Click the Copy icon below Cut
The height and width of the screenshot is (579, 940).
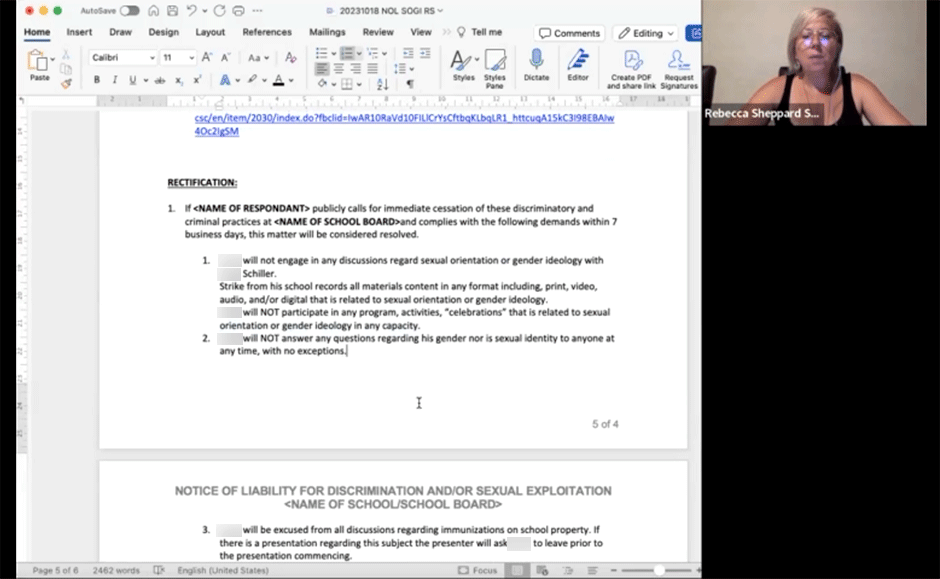pos(66,69)
